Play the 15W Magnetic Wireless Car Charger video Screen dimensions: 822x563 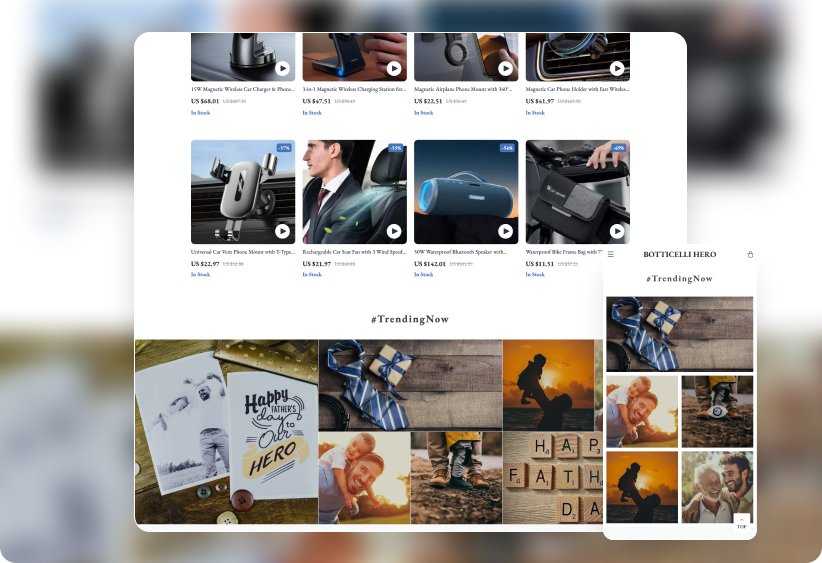pyautogui.click(x=283, y=69)
